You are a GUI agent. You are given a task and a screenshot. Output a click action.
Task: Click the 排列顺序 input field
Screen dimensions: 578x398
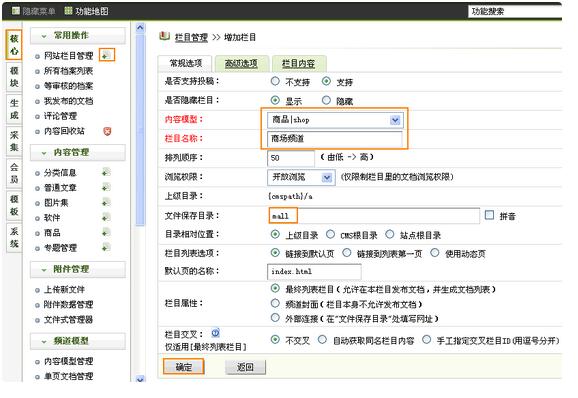(x=291, y=158)
